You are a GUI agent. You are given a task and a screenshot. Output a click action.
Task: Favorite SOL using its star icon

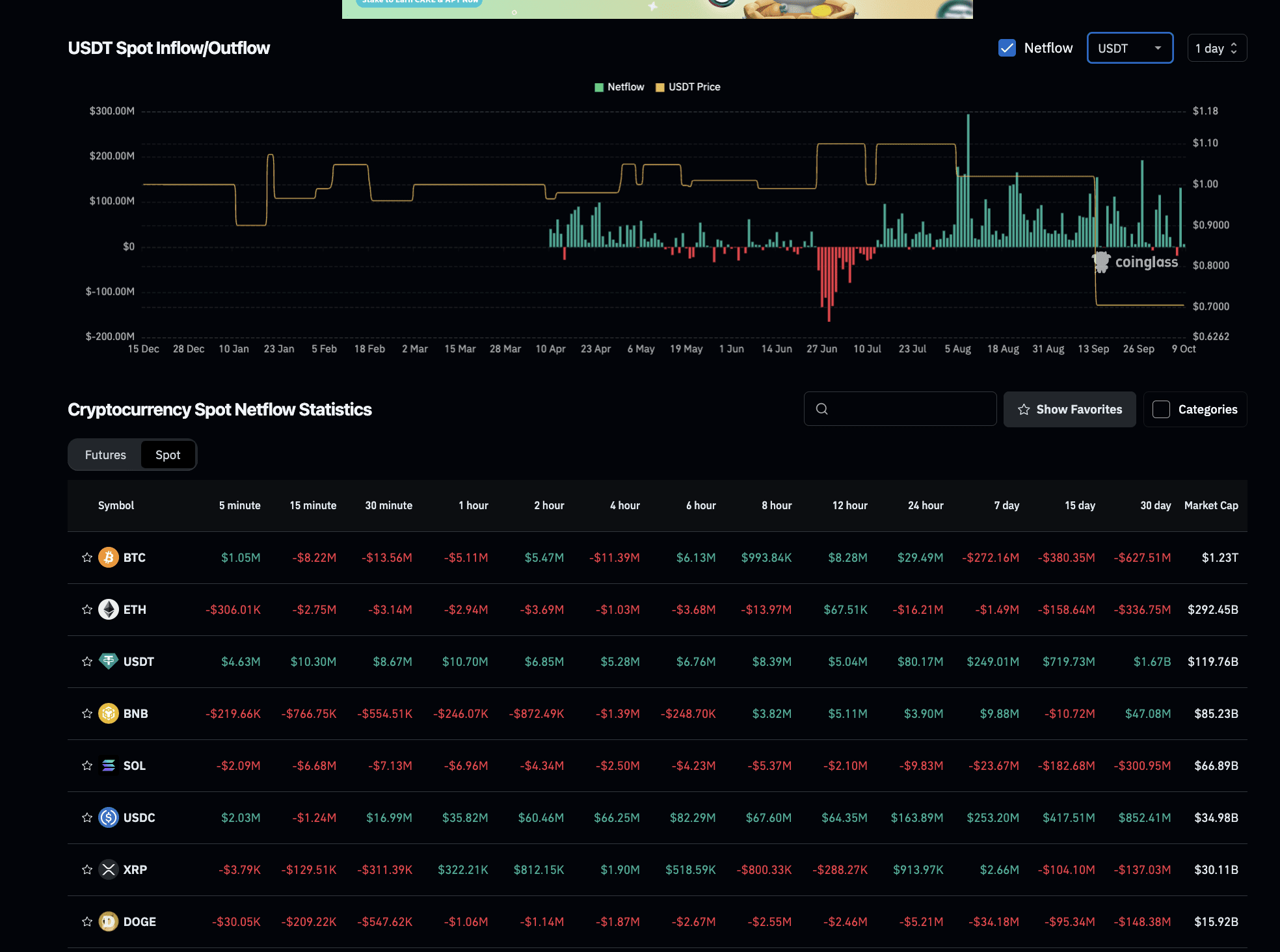pyautogui.click(x=87, y=765)
